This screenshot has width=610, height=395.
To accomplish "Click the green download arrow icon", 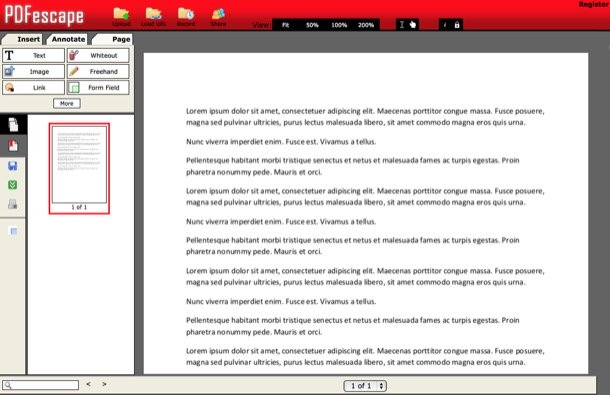I will coord(12,185).
